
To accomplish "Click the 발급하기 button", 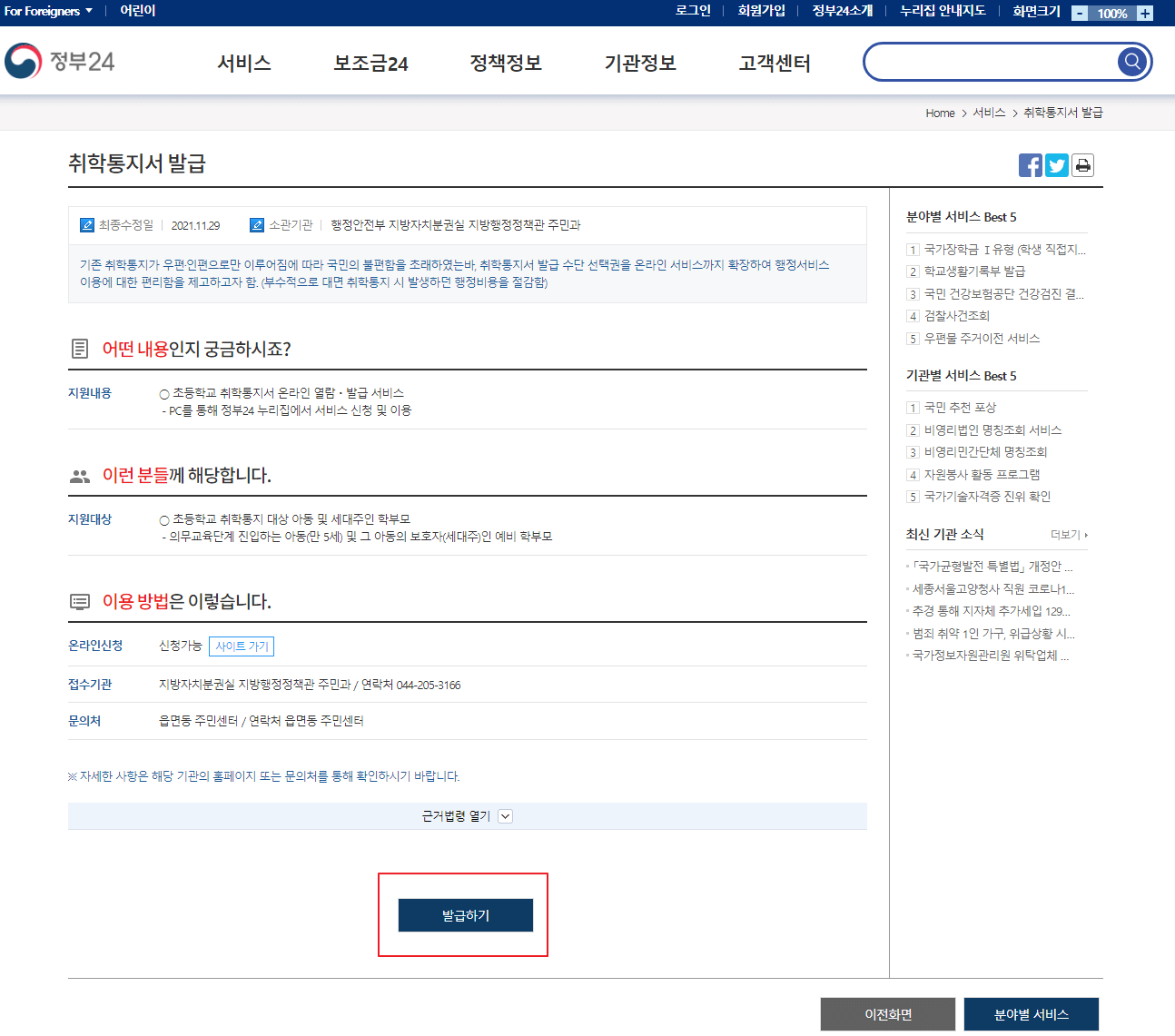I will (466, 915).
